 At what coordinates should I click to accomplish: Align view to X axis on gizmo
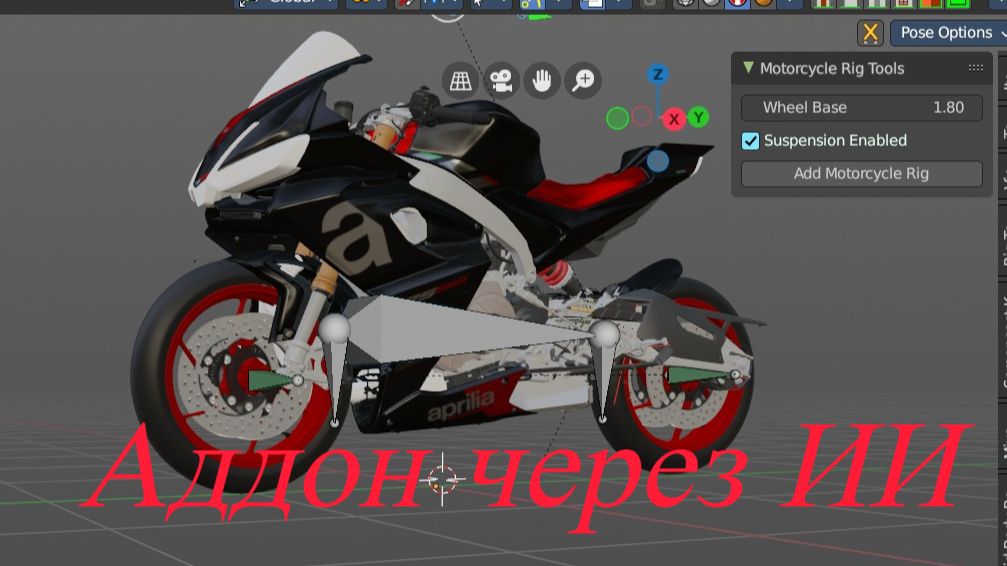click(674, 119)
